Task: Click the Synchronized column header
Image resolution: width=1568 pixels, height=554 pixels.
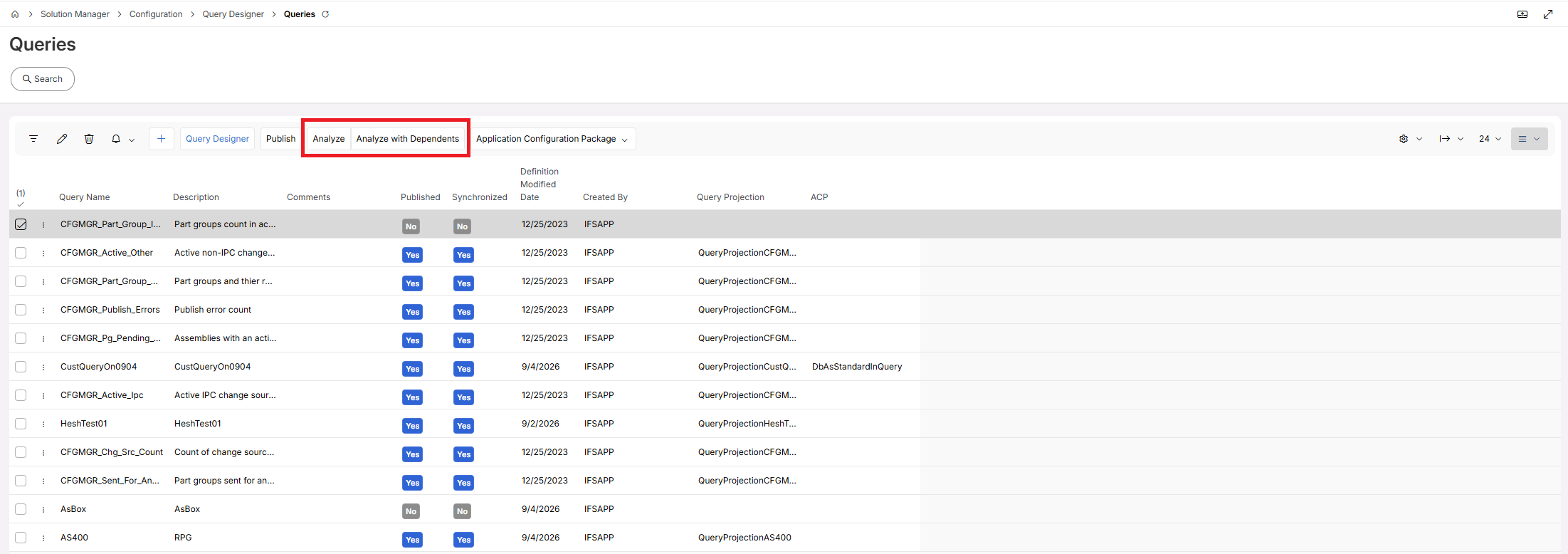Action: (x=480, y=197)
